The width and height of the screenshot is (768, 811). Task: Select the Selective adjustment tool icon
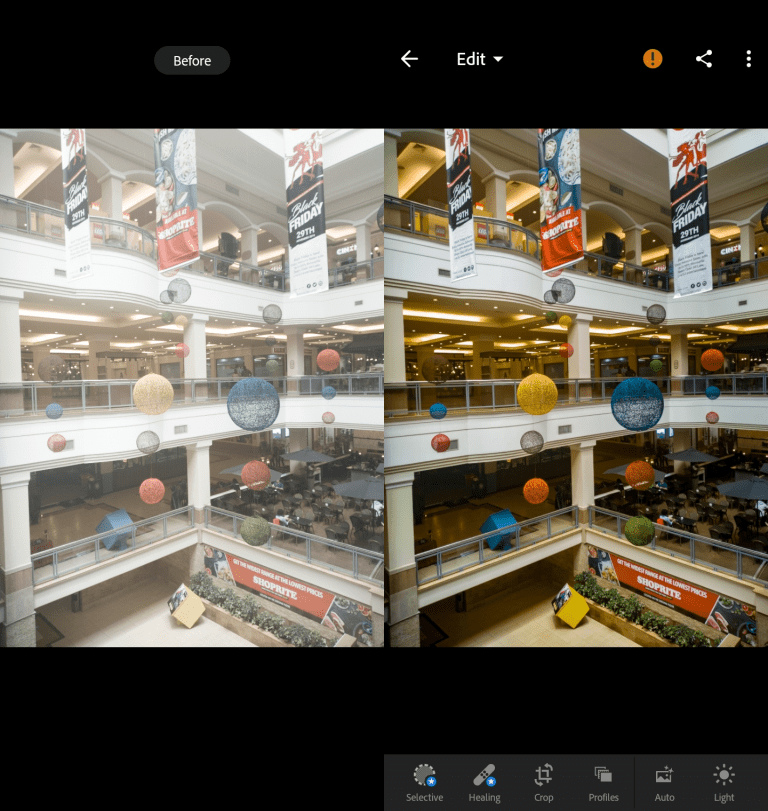point(424,774)
